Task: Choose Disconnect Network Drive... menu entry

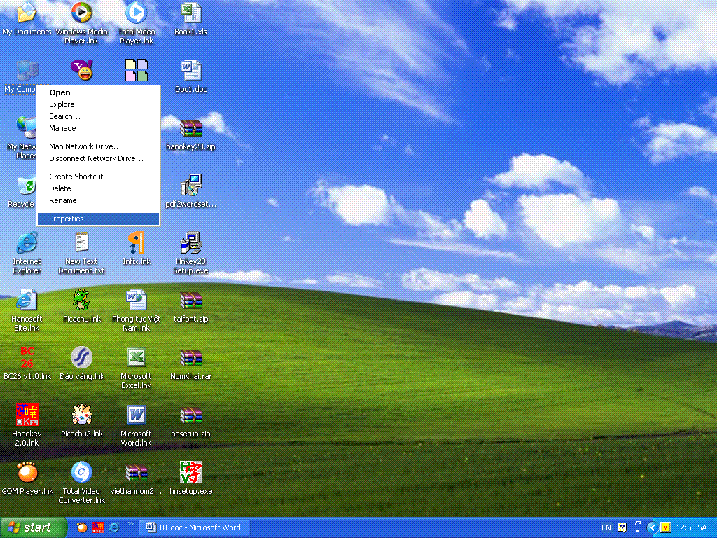Action: click(x=98, y=158)
